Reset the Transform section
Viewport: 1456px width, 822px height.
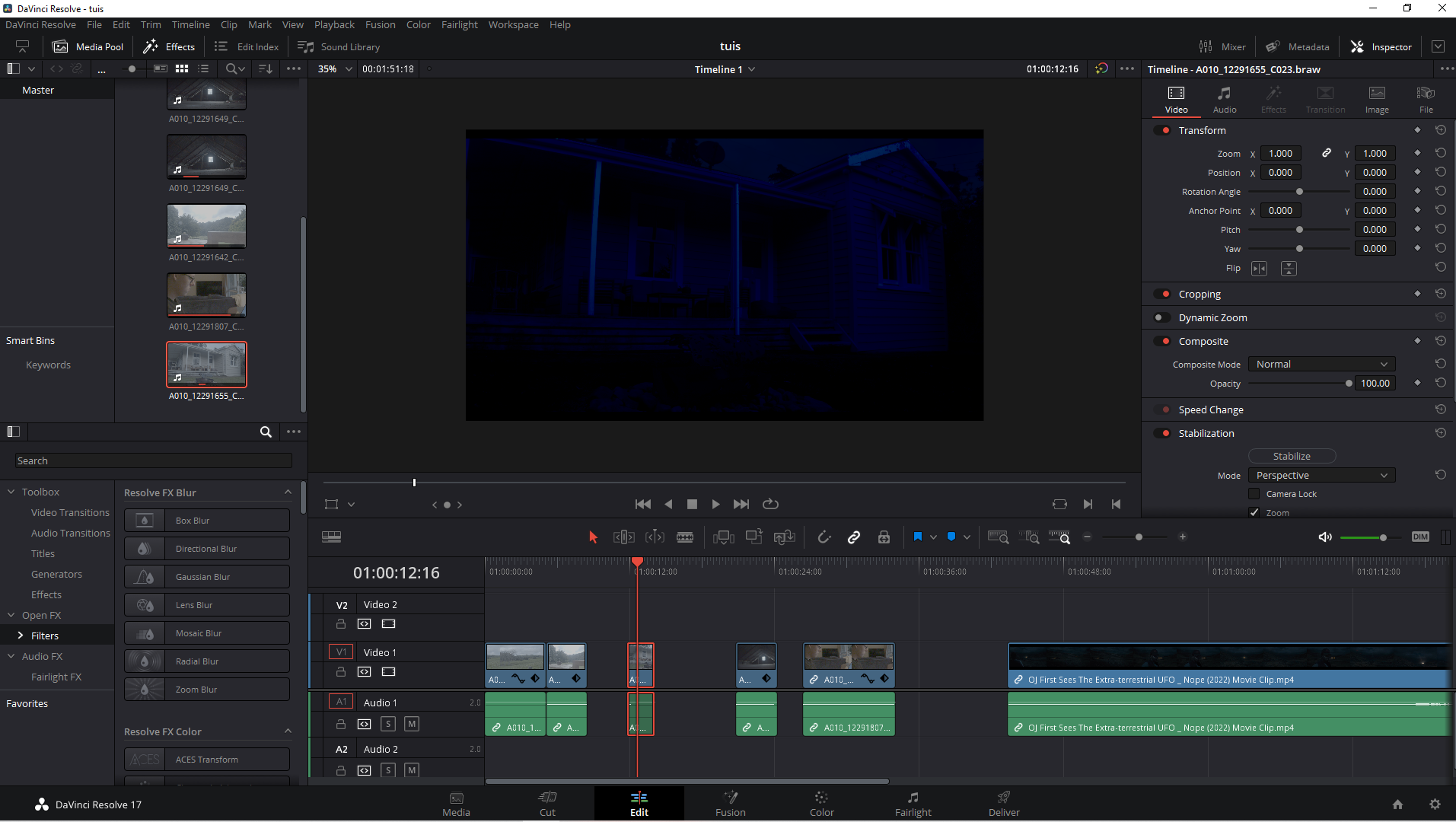[1441, 130]
